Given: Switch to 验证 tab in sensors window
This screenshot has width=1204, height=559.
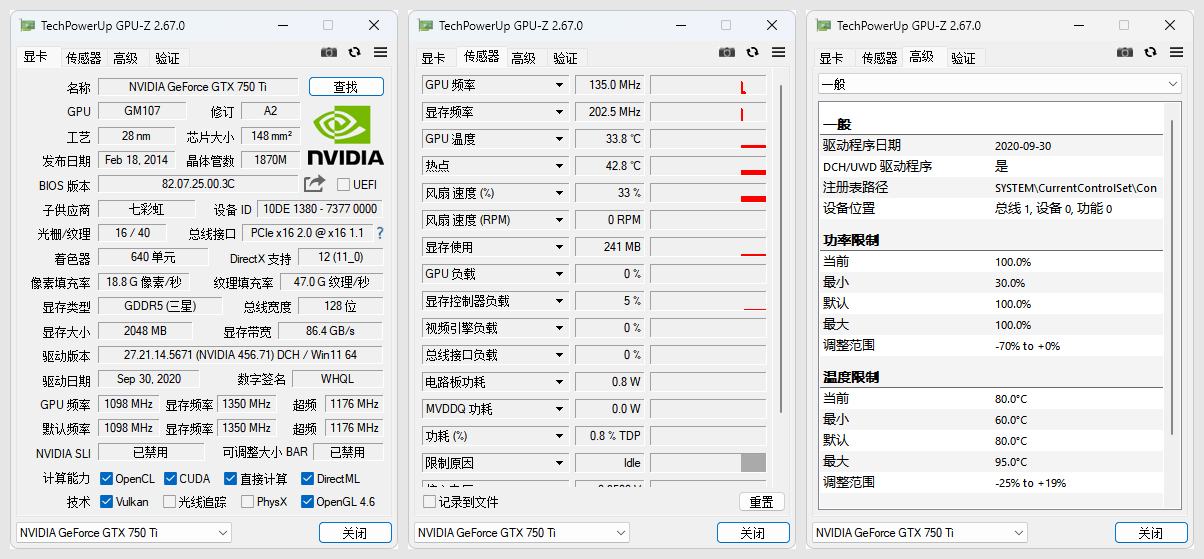Looking at the screenshot, I should pos(566,58).
